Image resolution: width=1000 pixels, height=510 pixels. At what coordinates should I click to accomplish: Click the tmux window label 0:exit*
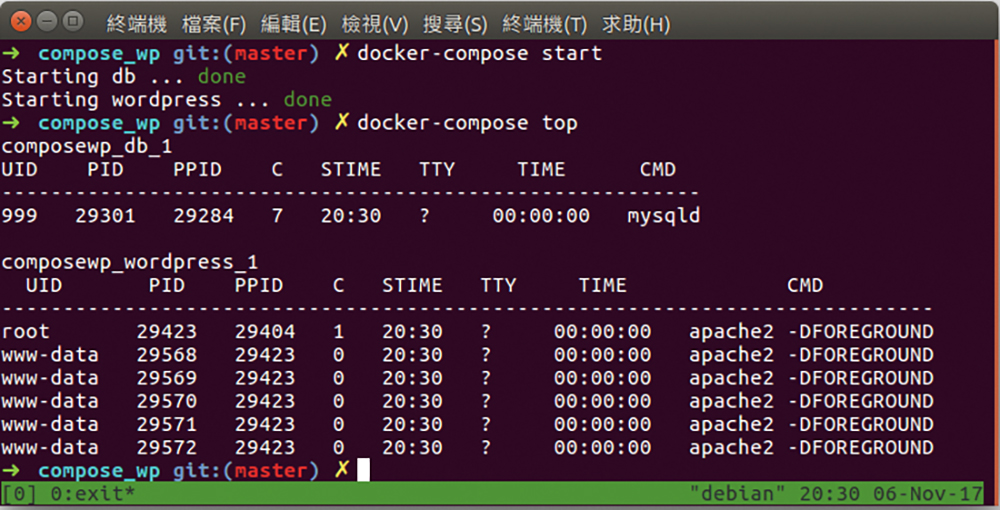click(x=92, y=493)
